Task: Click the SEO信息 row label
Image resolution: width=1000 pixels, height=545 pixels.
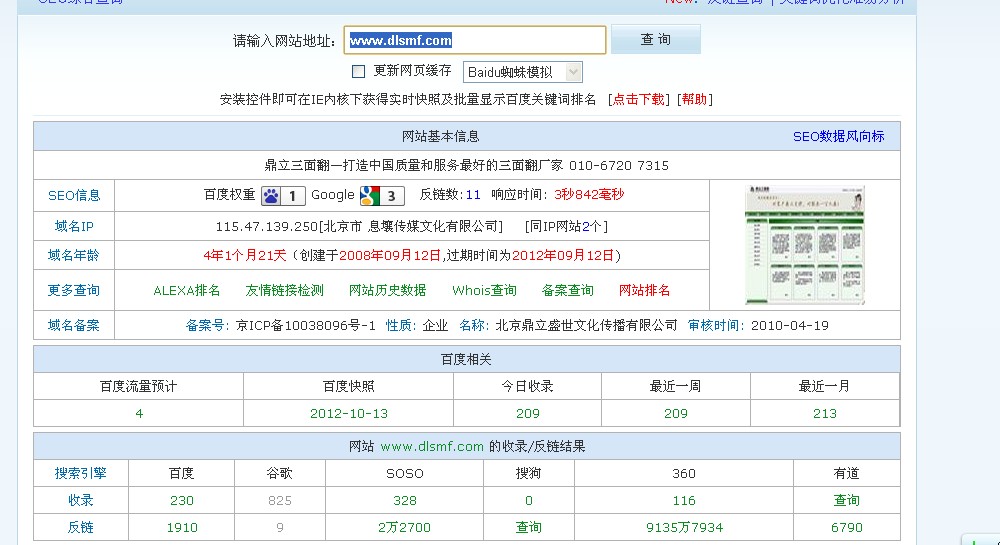Action: click(x=74, y=196)
